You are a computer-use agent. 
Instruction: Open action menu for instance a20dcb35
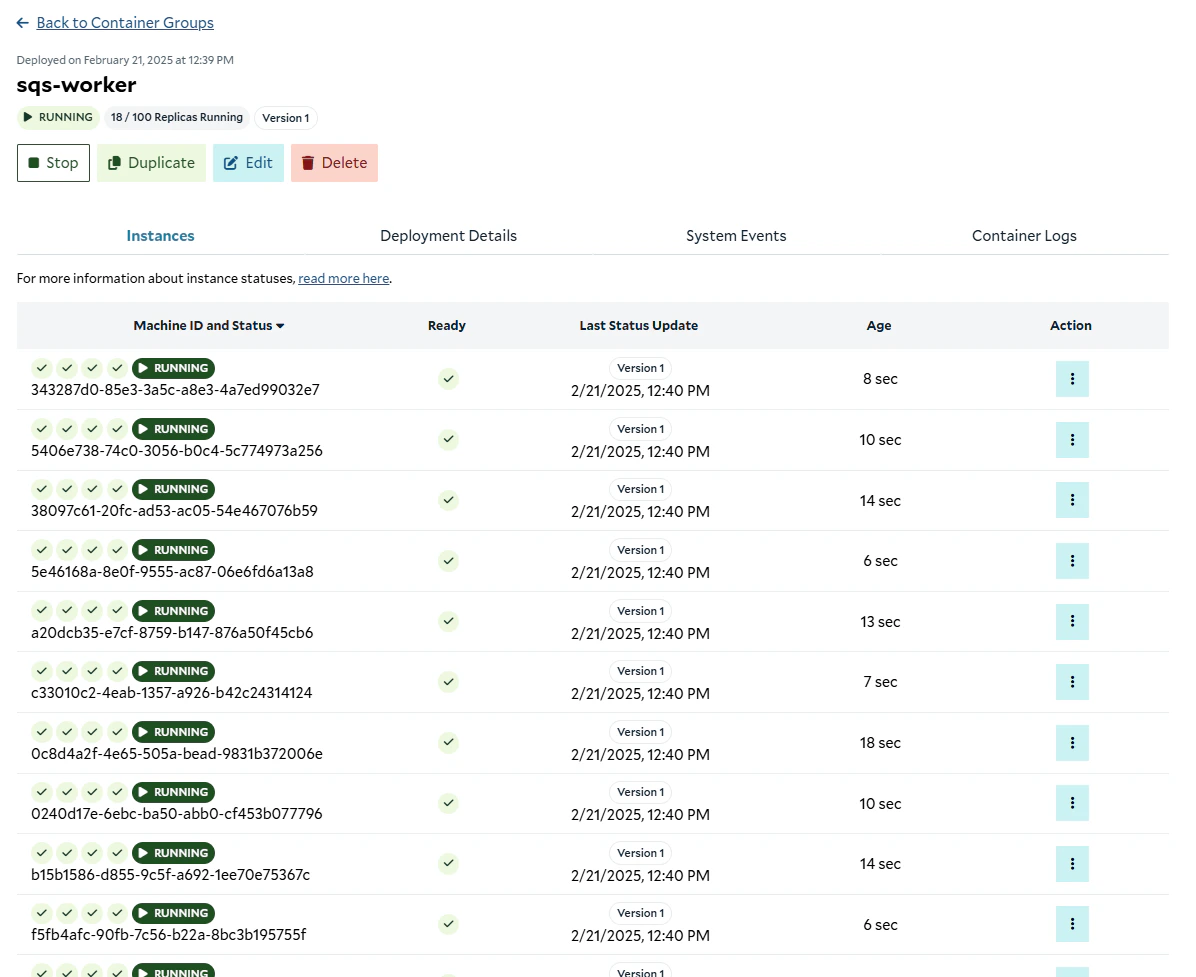coord(1072,622)
